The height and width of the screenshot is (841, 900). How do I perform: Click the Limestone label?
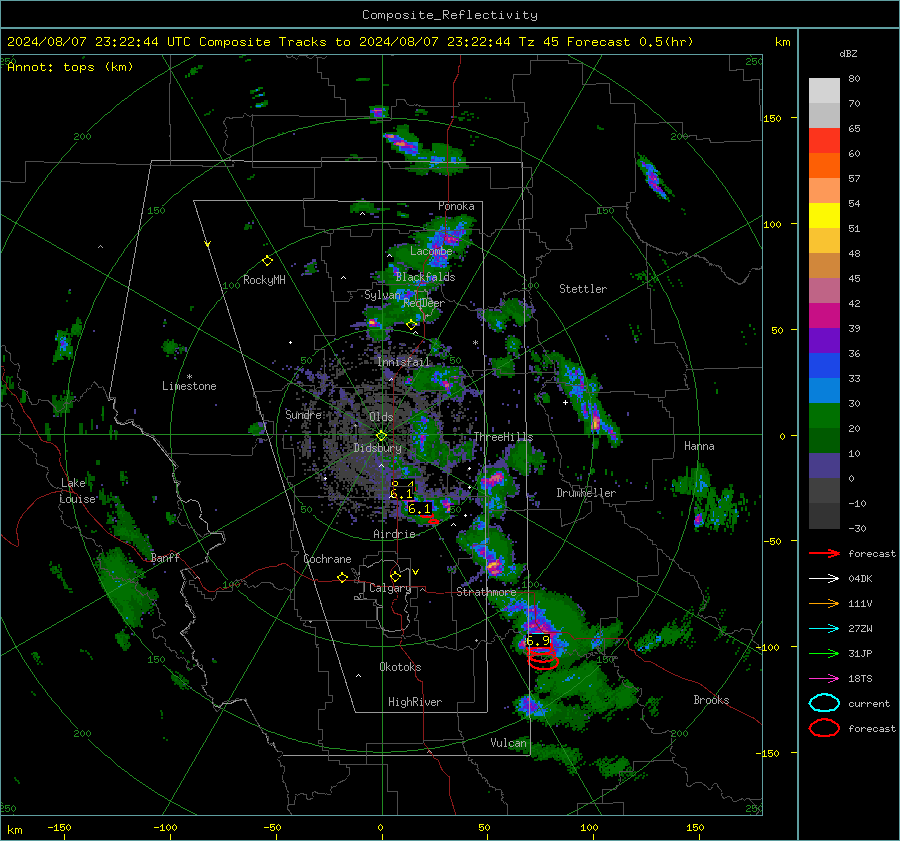[x=189, y=386]
